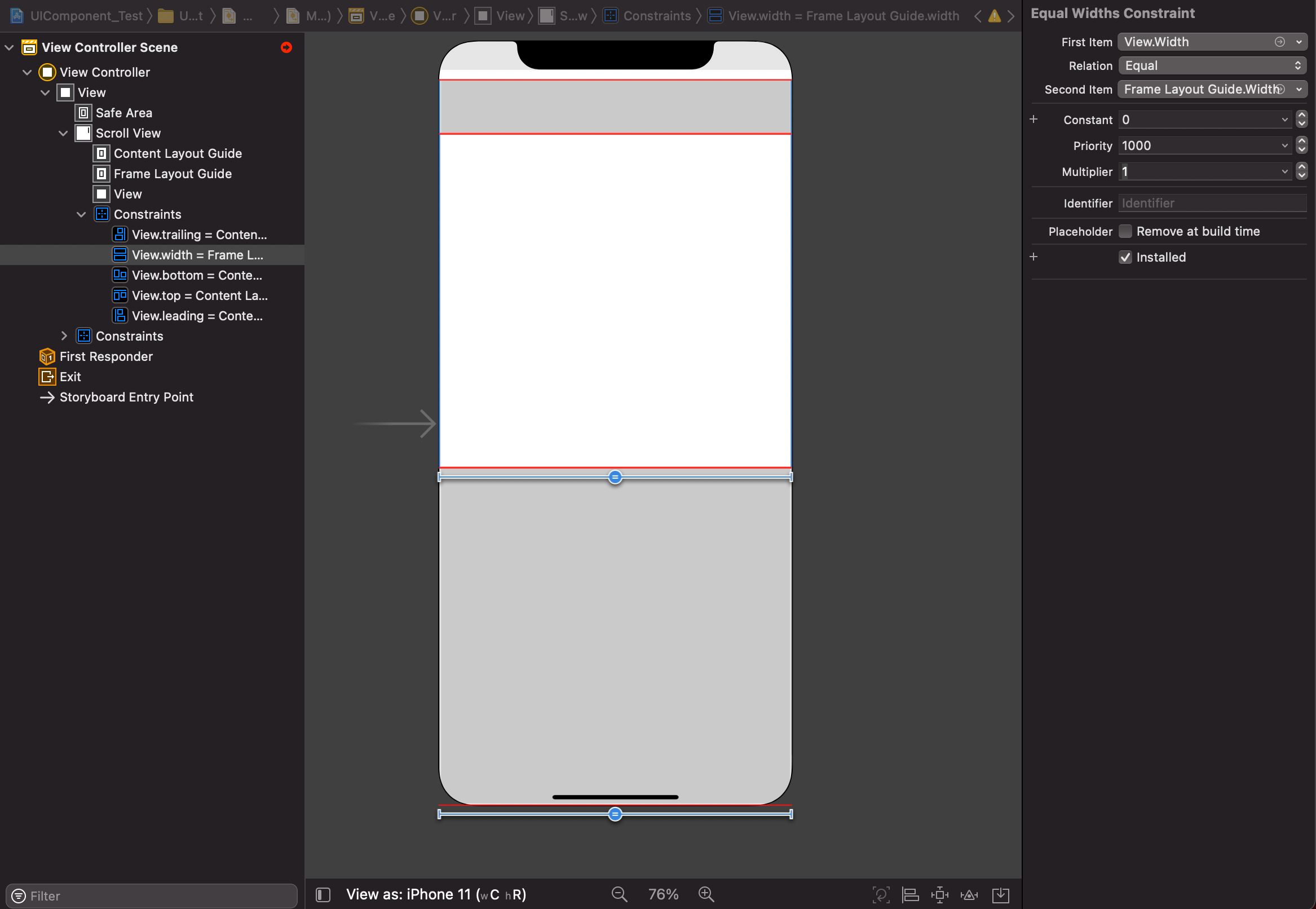The height and width of the screenshot is (909, 1316).
Task: Click the Identifier text field
Action: [1212, 204]
